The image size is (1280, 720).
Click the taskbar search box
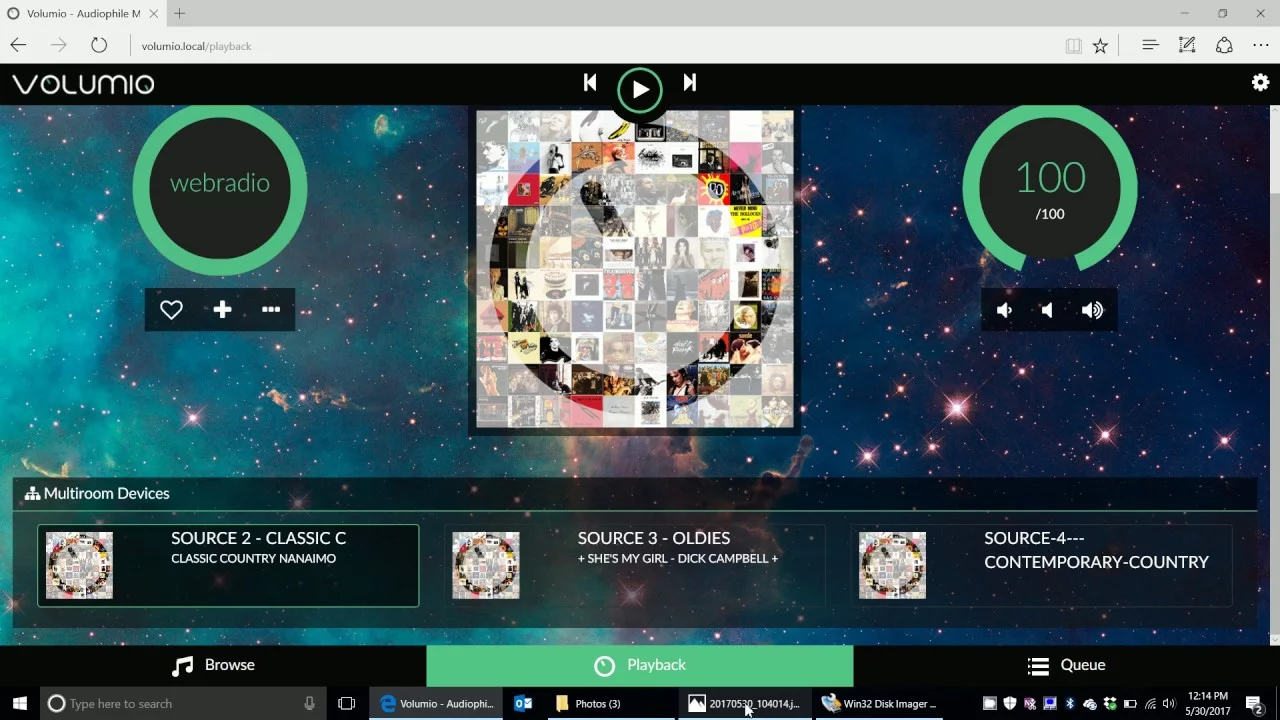point(183,703)
